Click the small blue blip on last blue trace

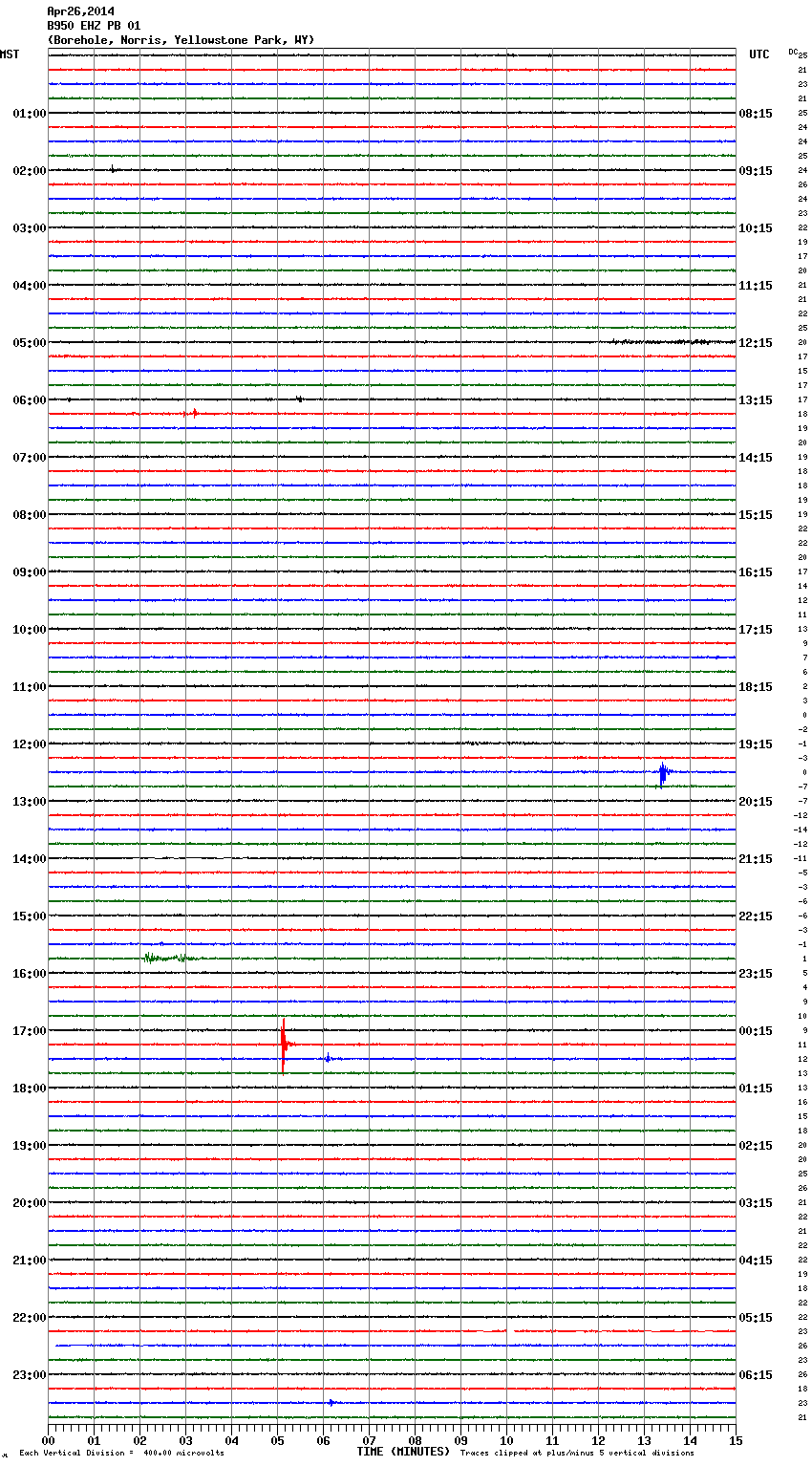coord(331,1402)
